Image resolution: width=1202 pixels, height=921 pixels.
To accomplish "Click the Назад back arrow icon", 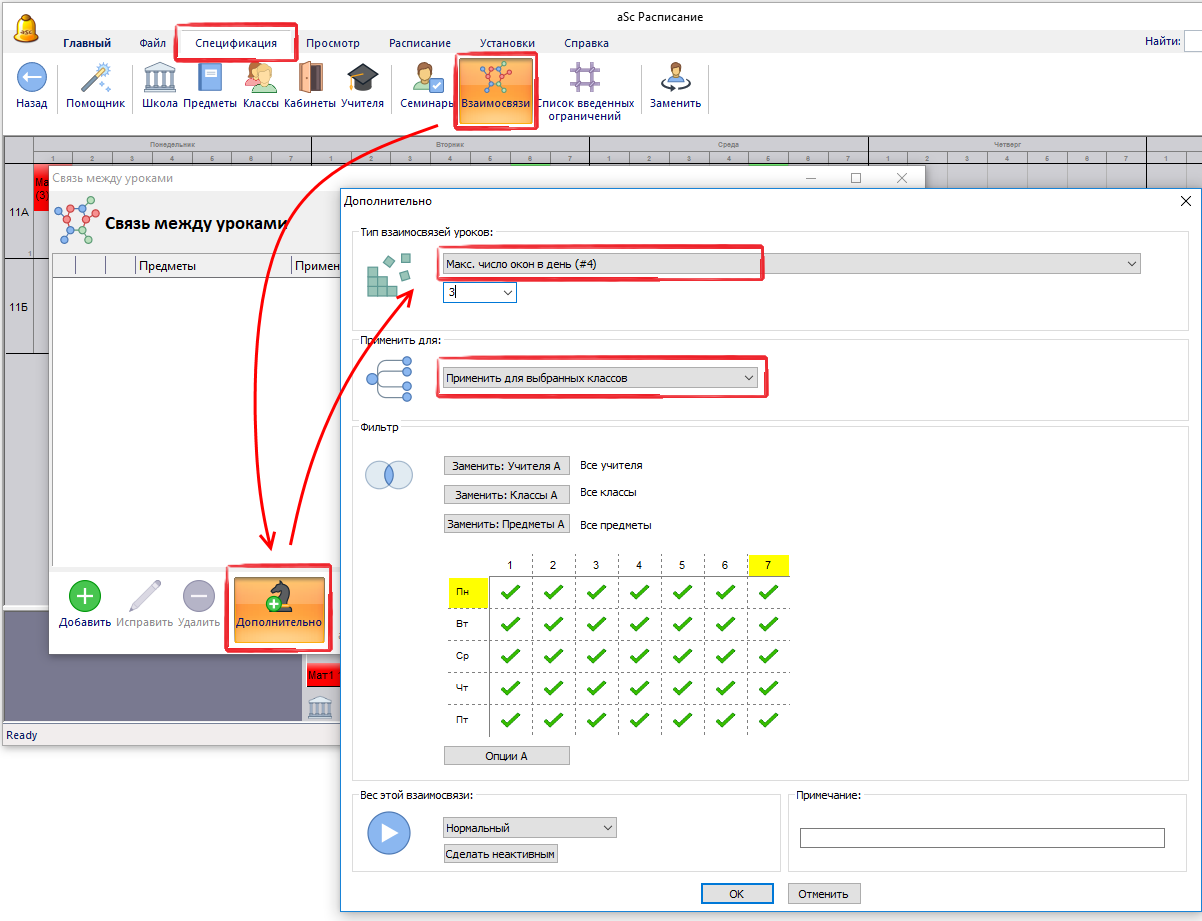I will [x=32, y=78].
